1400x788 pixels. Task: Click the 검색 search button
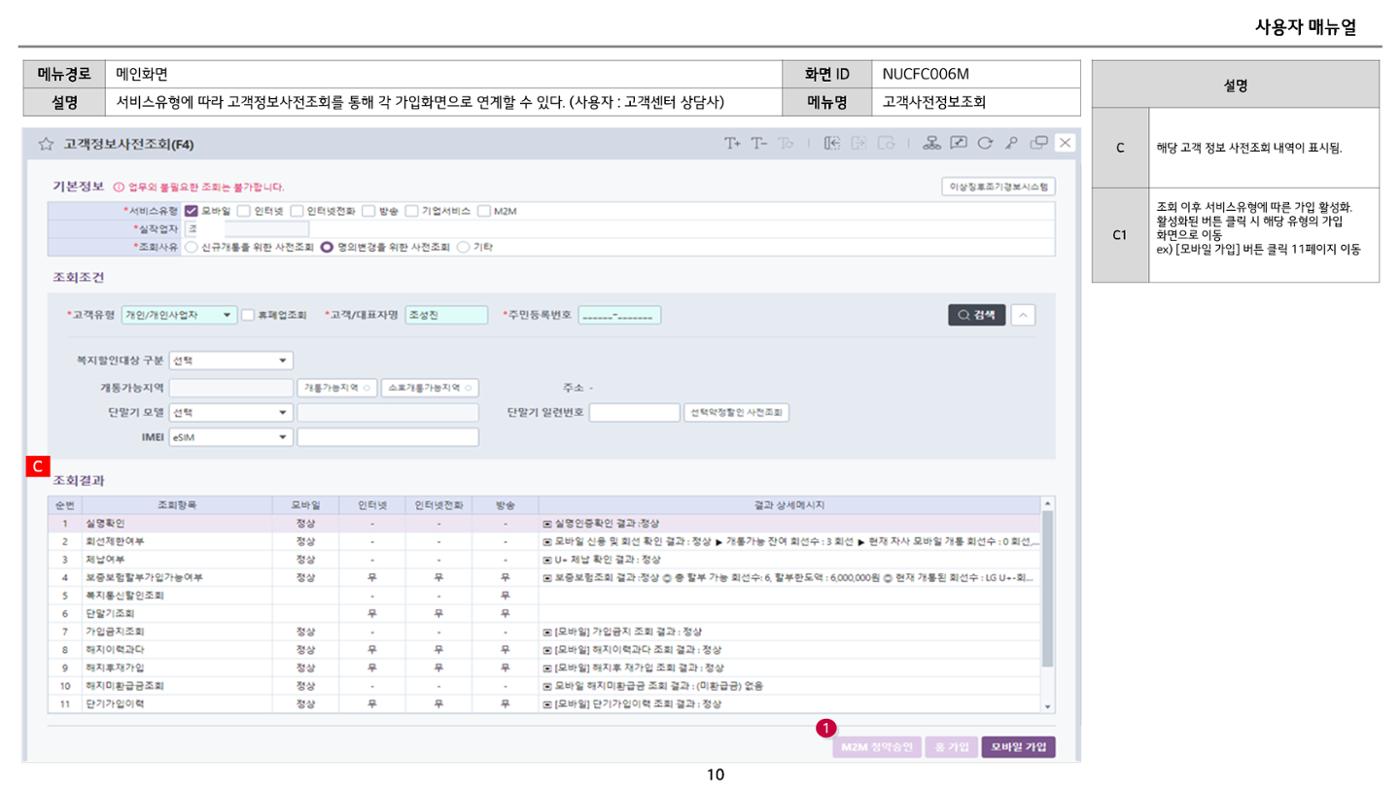977,315
